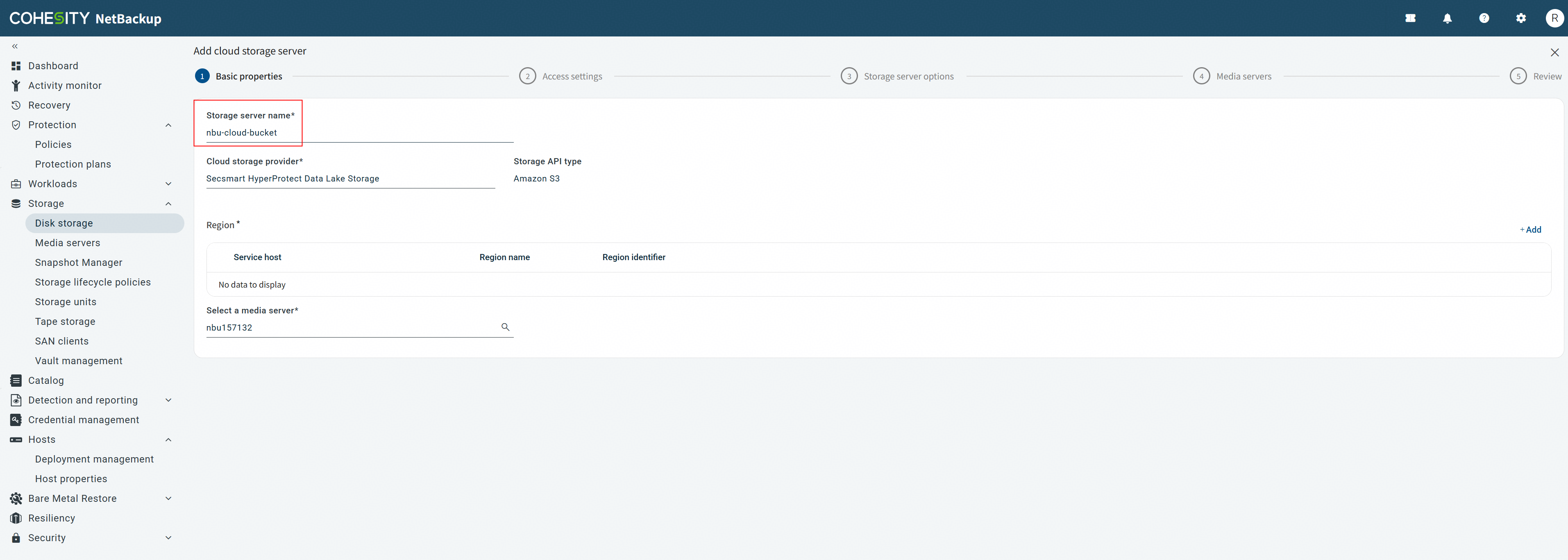Open the user profile avatar R

point(1554,18)
